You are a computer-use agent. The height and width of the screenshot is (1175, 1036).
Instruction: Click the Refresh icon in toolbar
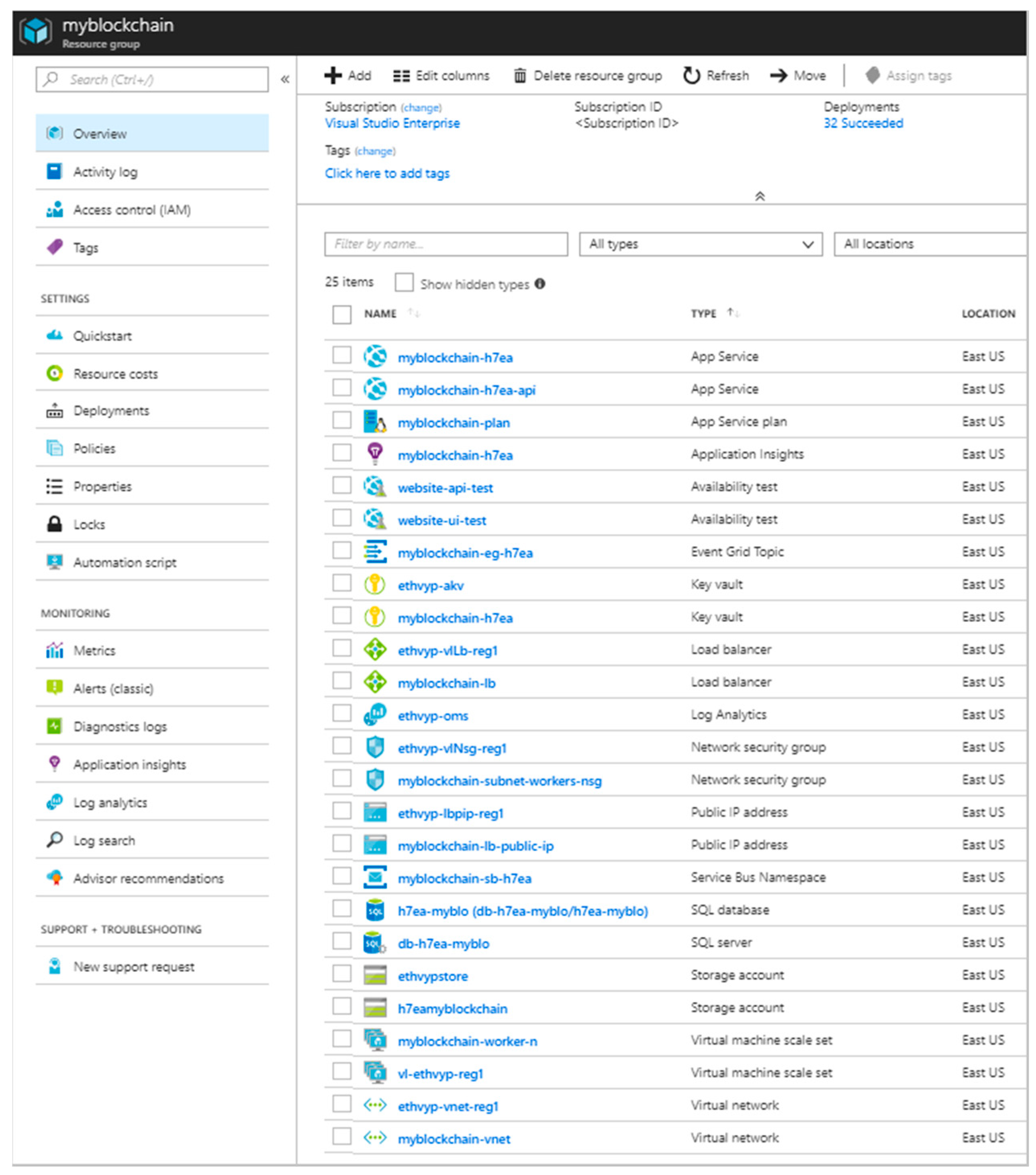(691, 75)
